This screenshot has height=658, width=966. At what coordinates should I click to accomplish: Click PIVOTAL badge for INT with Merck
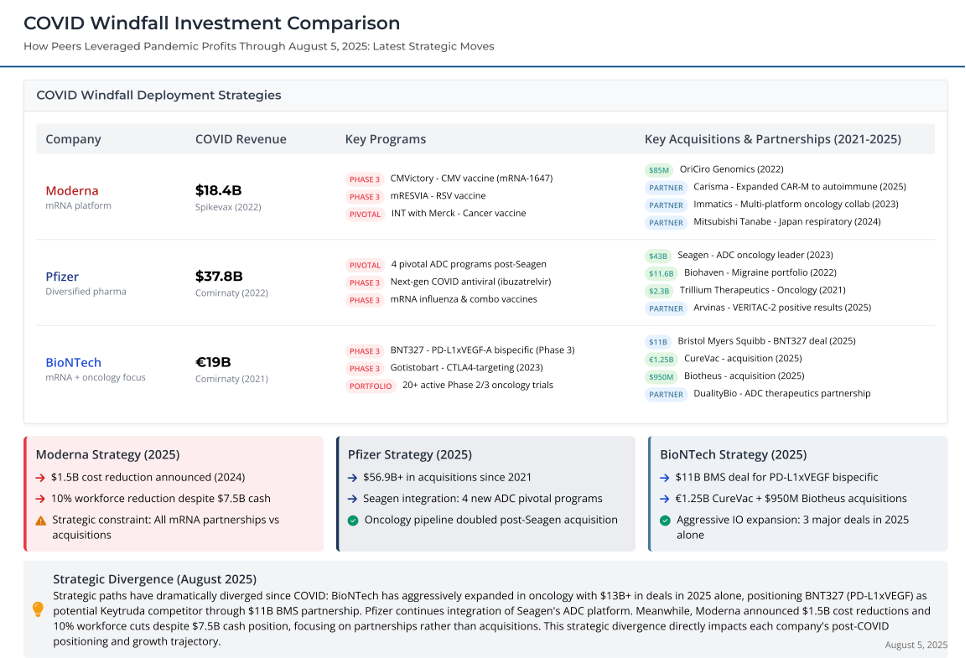[x=365, y=214]
